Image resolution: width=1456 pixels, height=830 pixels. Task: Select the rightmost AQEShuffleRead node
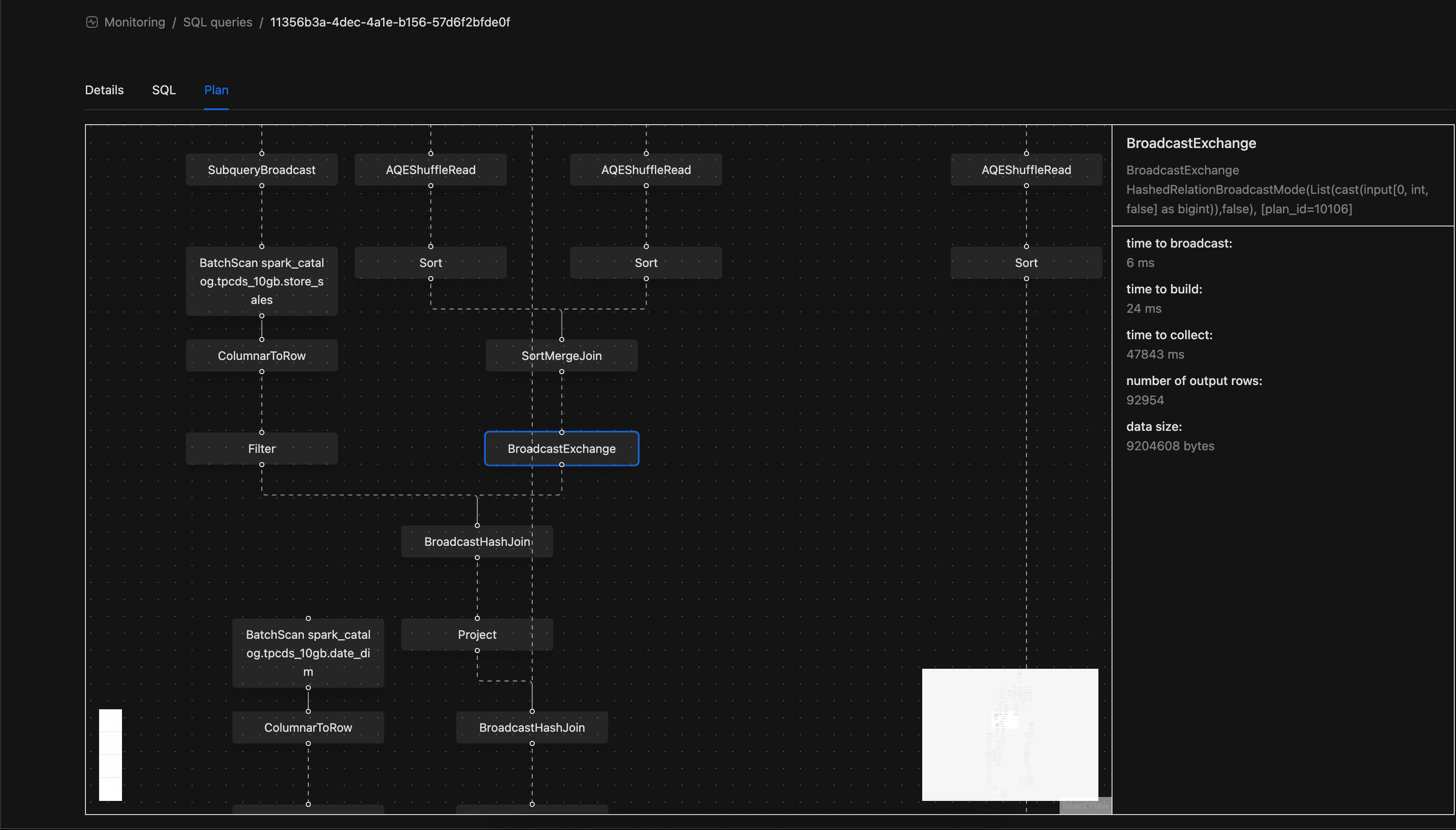tap(1026, 170)
